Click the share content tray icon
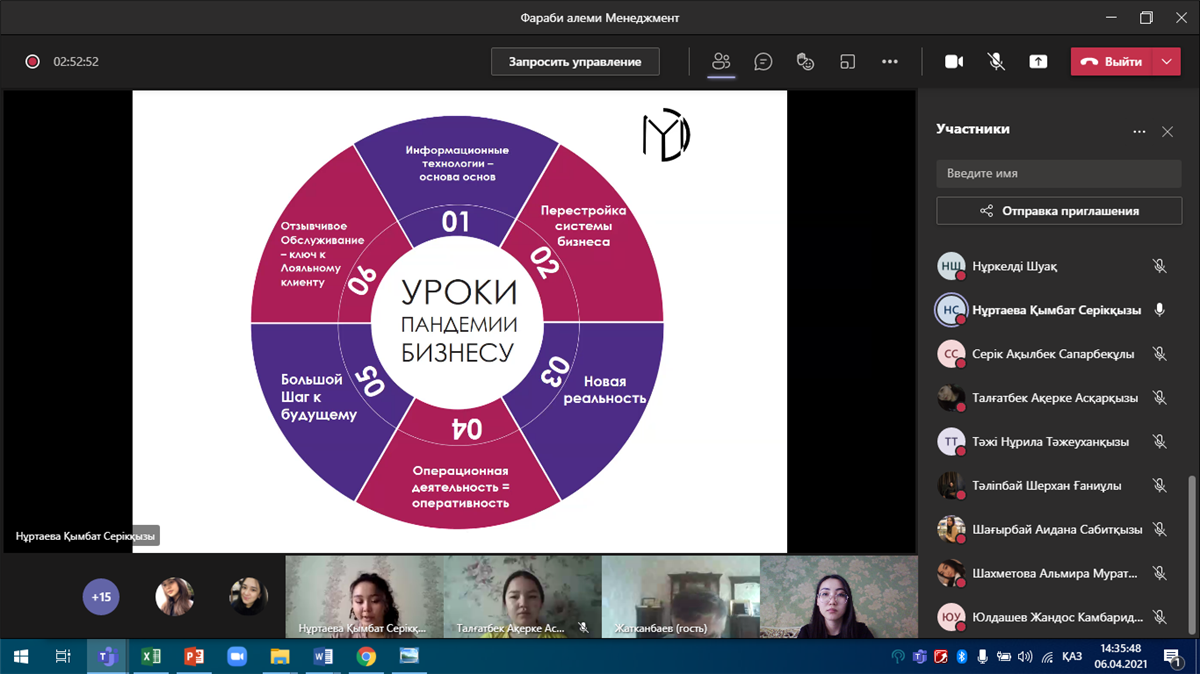Screen dimensions: 1200x674 click(x=1038, y=62)
